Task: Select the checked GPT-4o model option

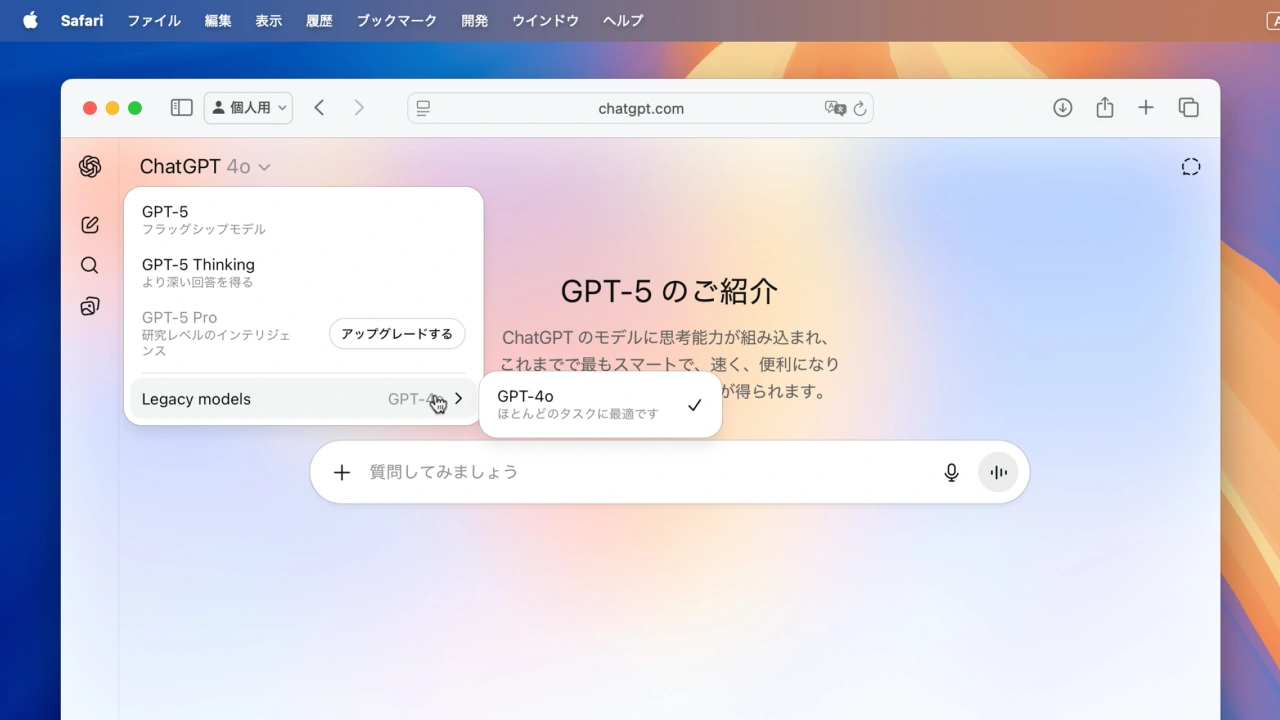Action: (x=600, y=405)
